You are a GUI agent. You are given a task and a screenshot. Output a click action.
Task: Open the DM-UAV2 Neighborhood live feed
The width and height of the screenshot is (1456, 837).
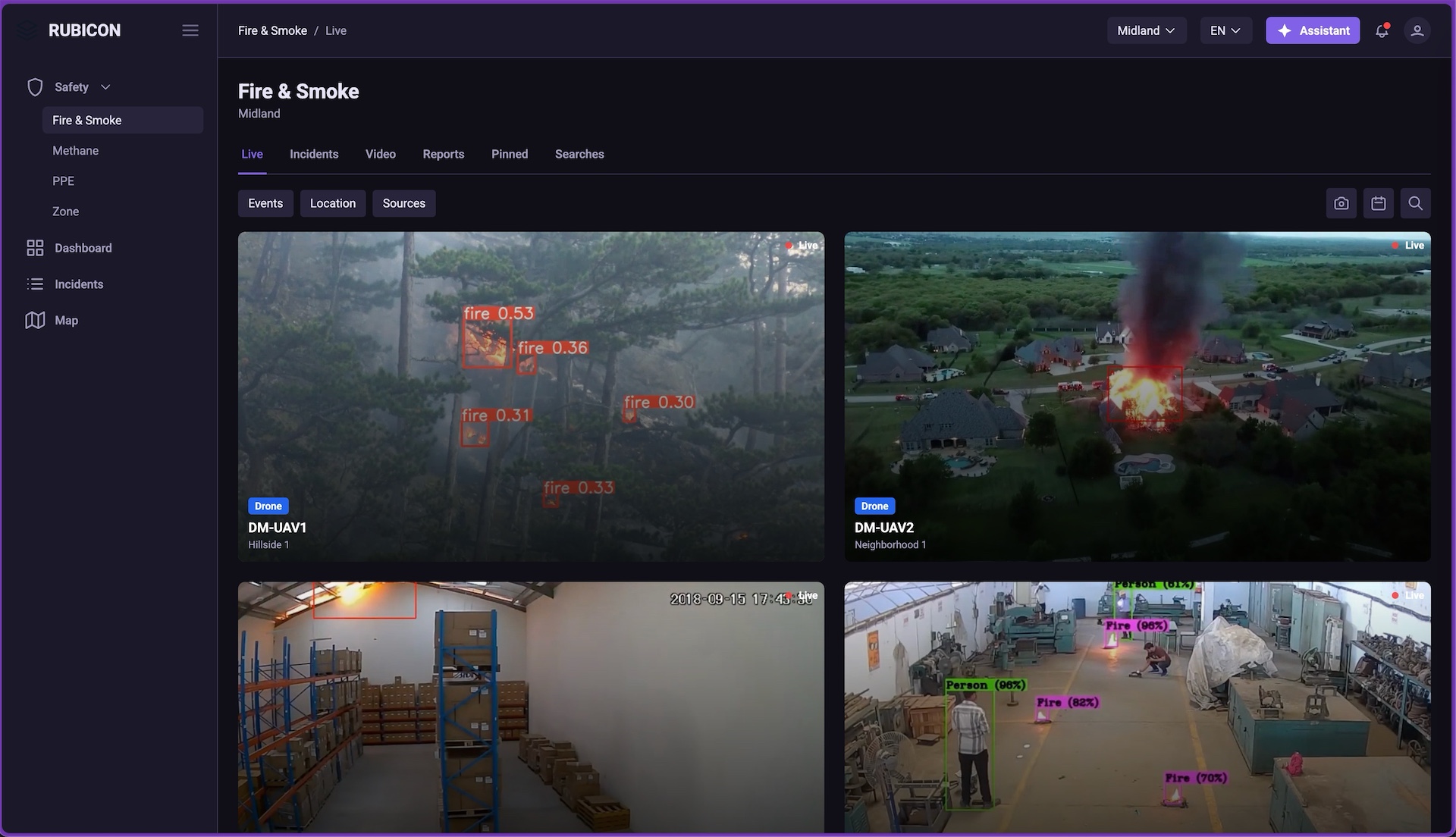coord(1137,397)
